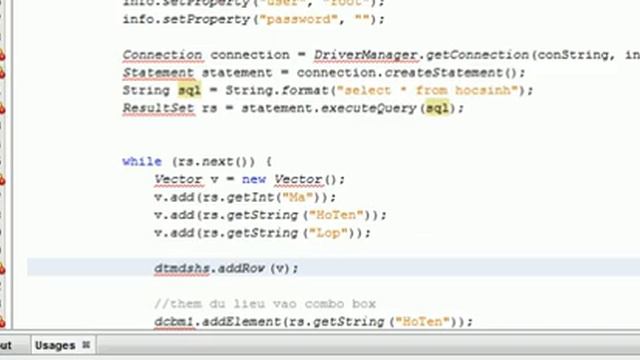Click highlighted sql in String declaration
This screenshot has height=360, width=640.
click(189, 91)
